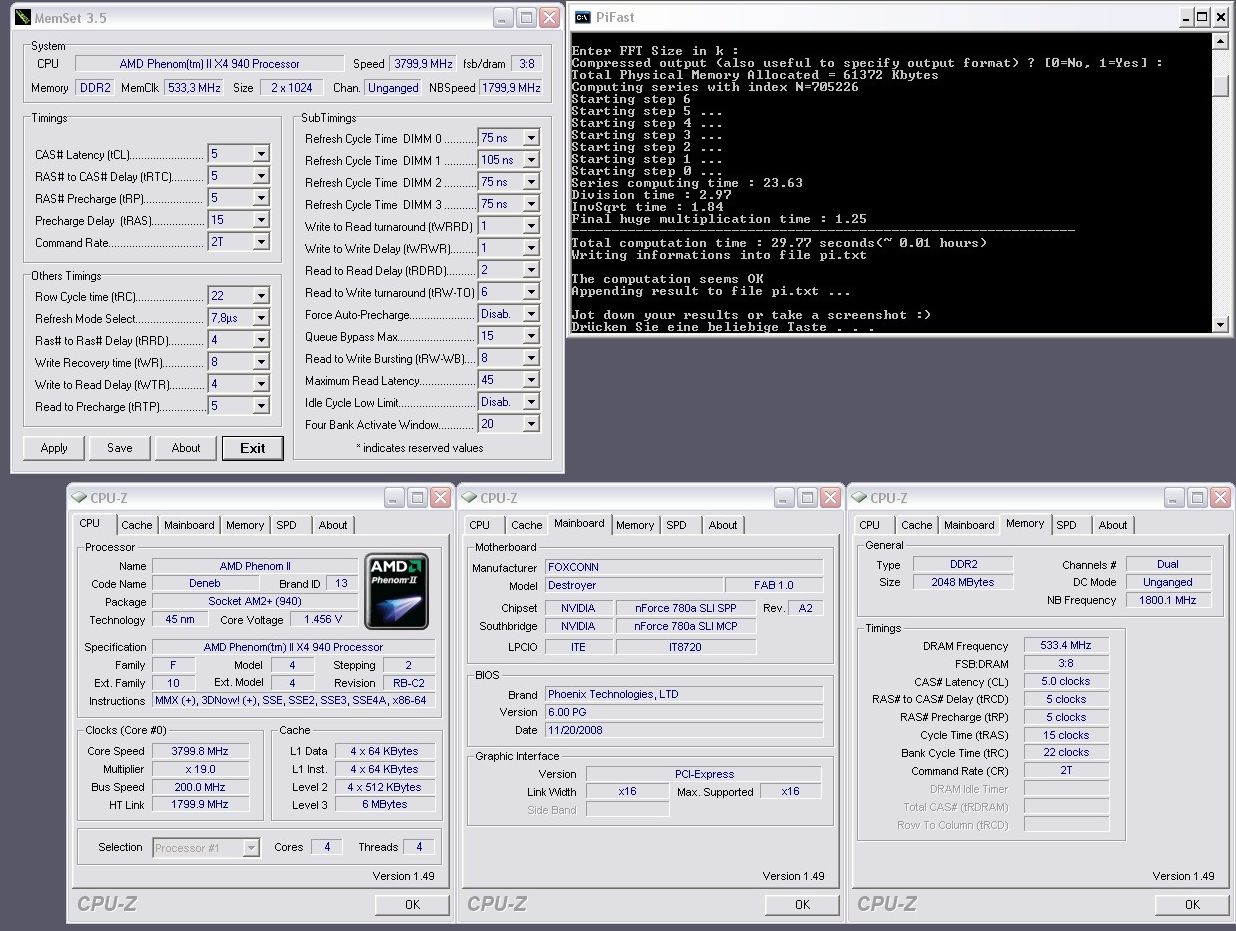Open the Read to Precharge (tRTP) dropdown

click(x=261, y=406)
